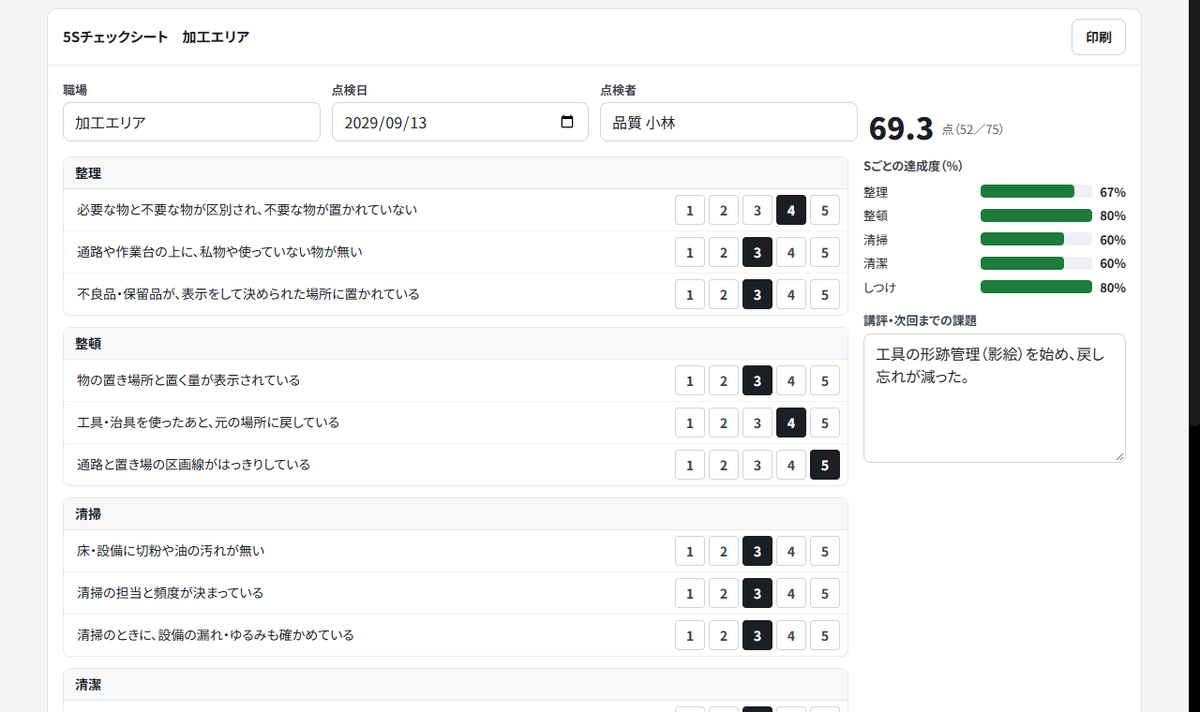
Task: Click the Sごとの達成度(%) heading
Action: tap(913, 166)
